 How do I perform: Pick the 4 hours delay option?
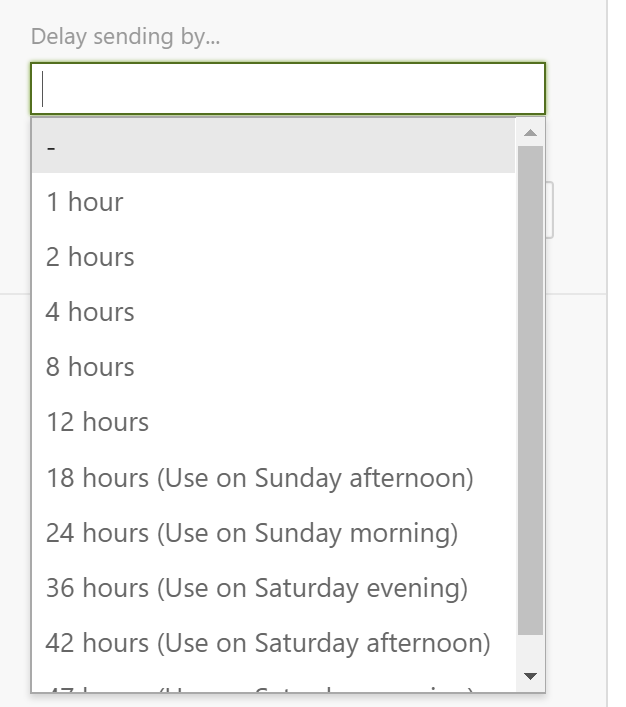[273, 312]
